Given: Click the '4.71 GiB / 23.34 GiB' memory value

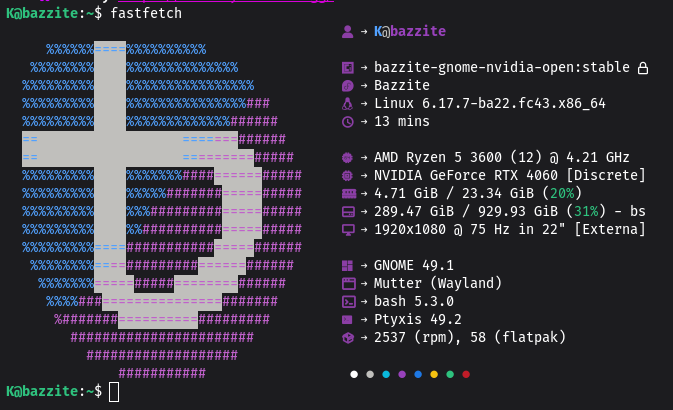Looking at the screenshot, I should (x=454, y=194).
